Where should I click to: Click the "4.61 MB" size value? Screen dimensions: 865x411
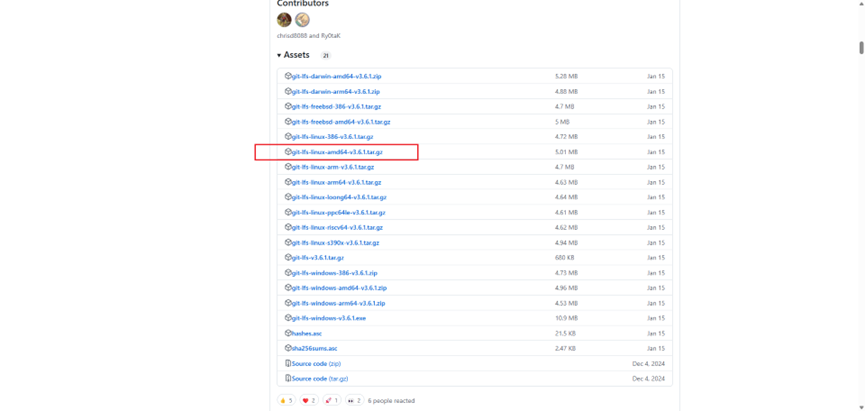[566, 212]
